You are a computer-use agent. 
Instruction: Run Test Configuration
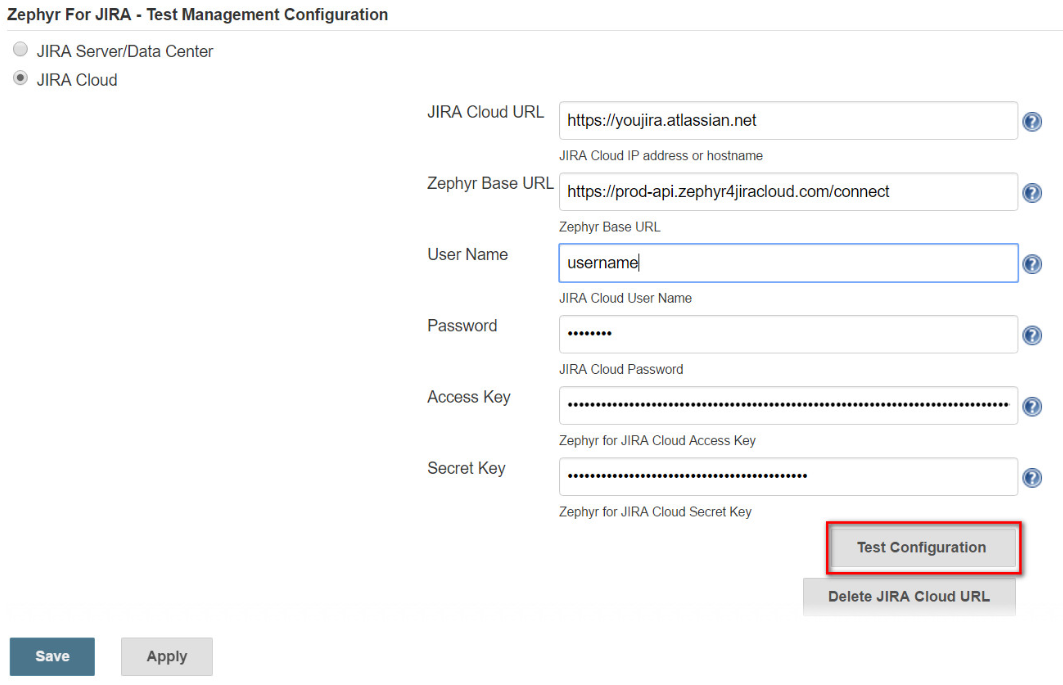(x=923, y=547)
